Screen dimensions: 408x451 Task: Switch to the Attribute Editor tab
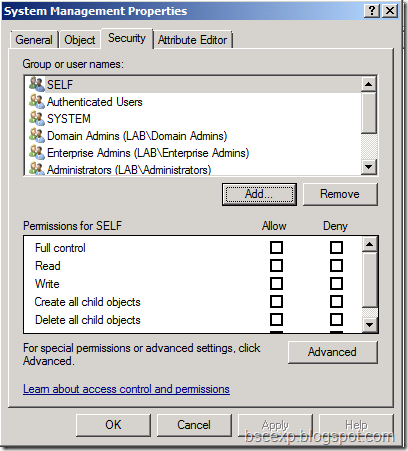(x=193, y=40)
